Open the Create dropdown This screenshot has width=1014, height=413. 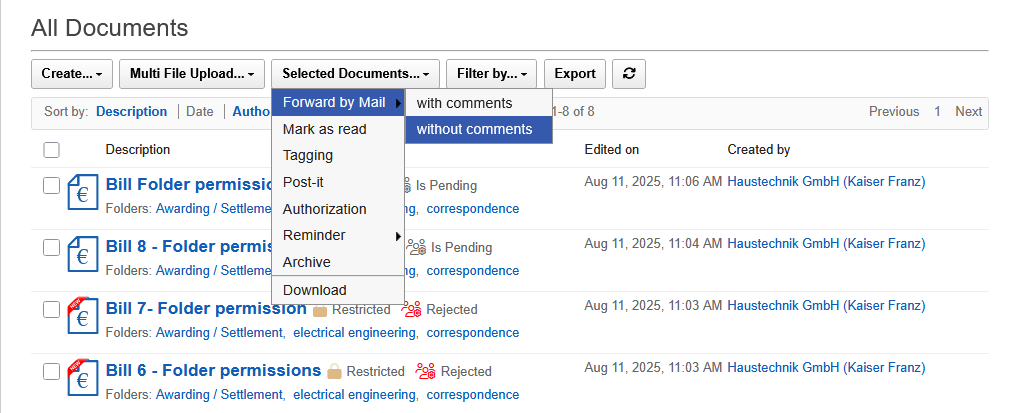72,73
